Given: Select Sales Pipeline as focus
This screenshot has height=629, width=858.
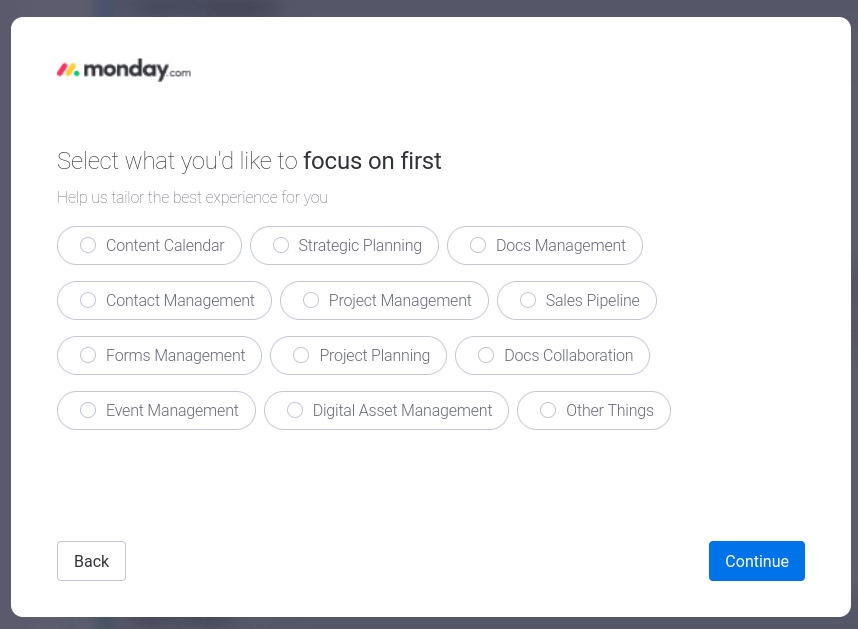Looking at the screenshot, I should pos(576,301).
